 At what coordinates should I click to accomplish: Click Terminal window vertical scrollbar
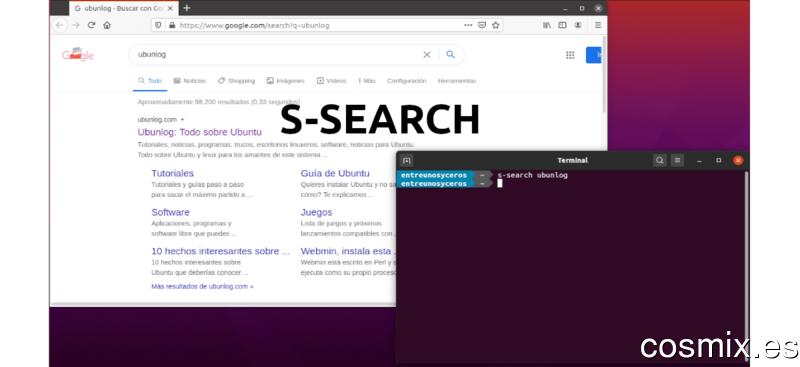pyautogui.click(x=746, y=265)
